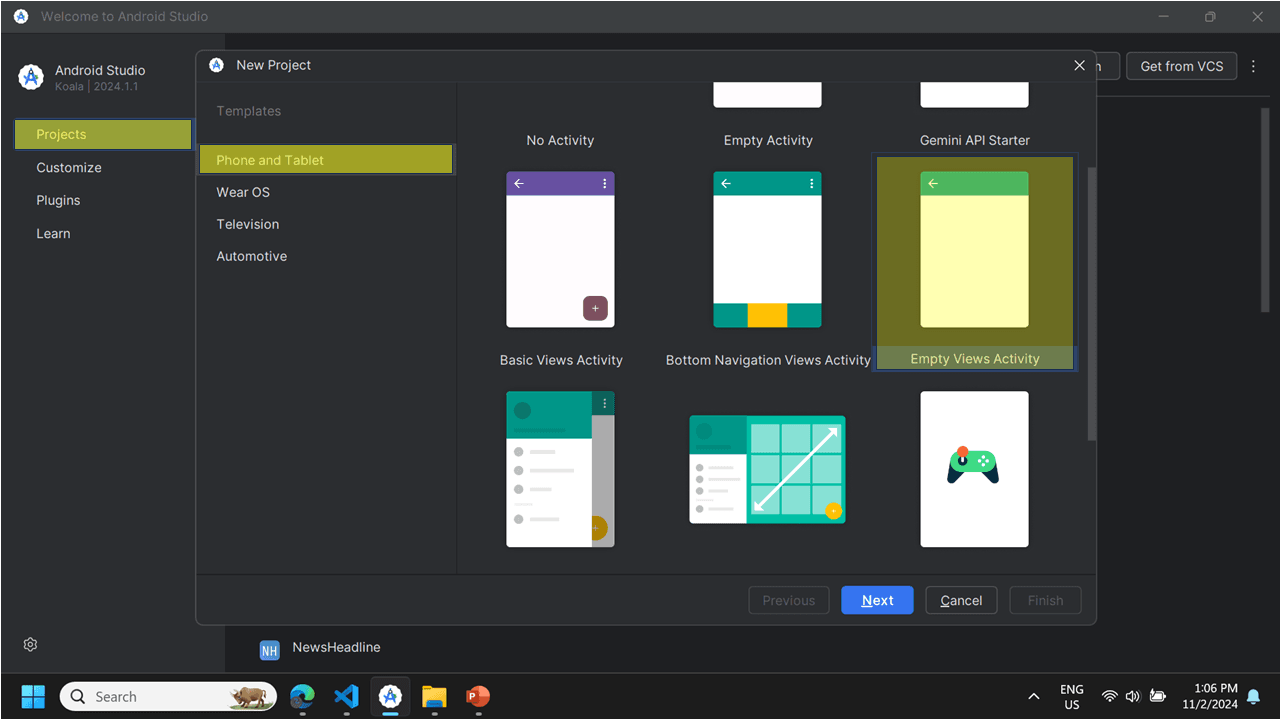The width and height of the screenshot is (1280, 720).
Task: Select Phone and Tablet category
Action: pyautogui.click(x=326, y=160)
